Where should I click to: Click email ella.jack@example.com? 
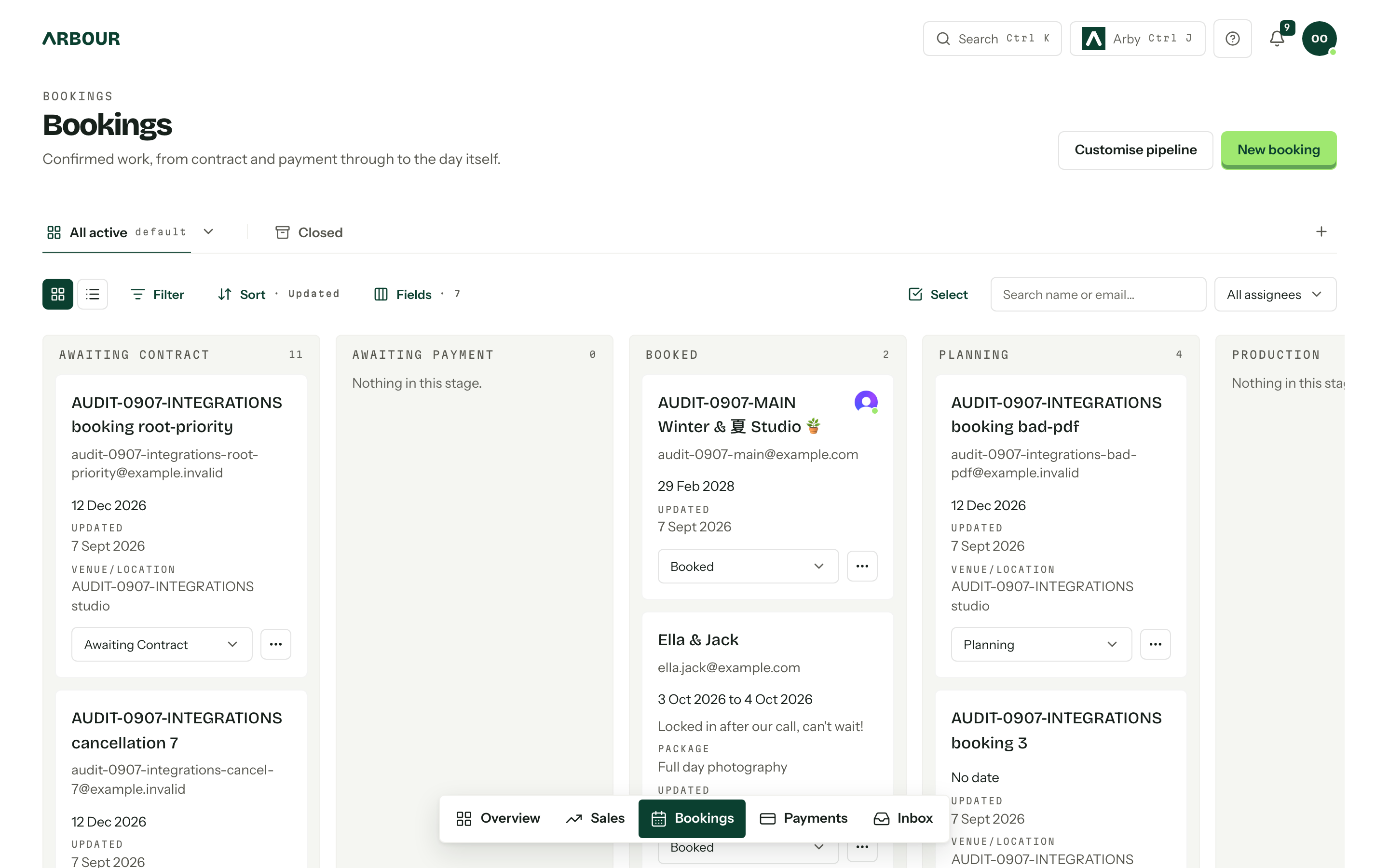click(728, 667)
